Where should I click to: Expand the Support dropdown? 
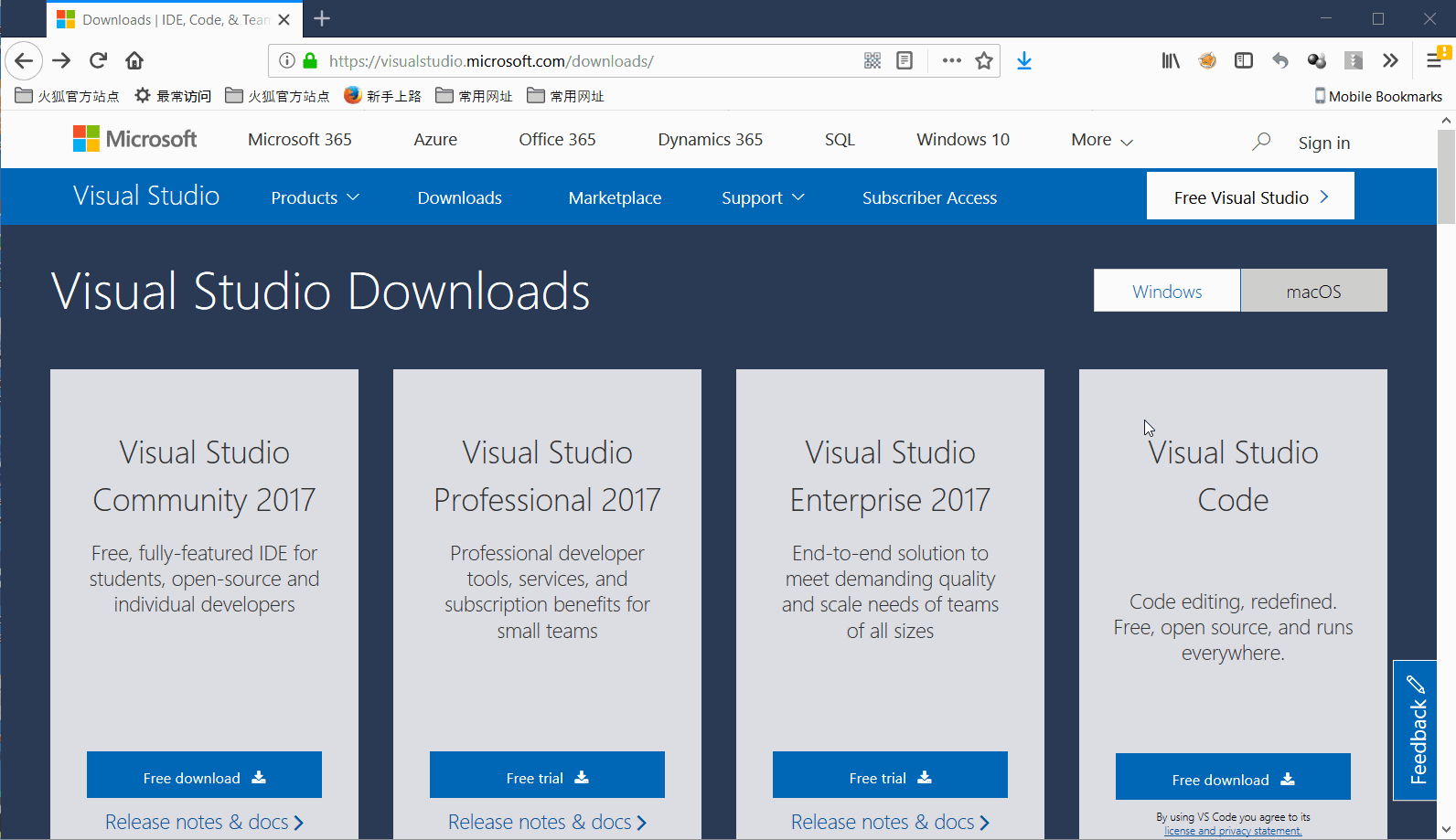point(763,197)
